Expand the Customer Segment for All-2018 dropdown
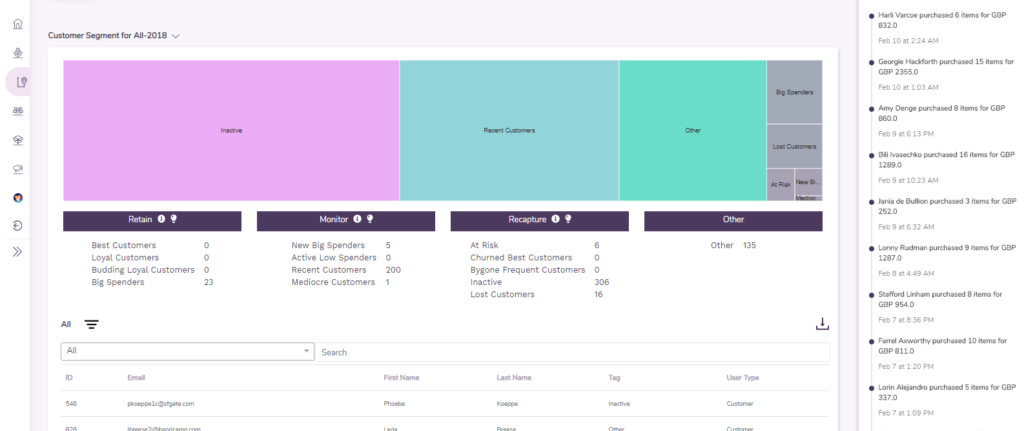 click(175, 36)
